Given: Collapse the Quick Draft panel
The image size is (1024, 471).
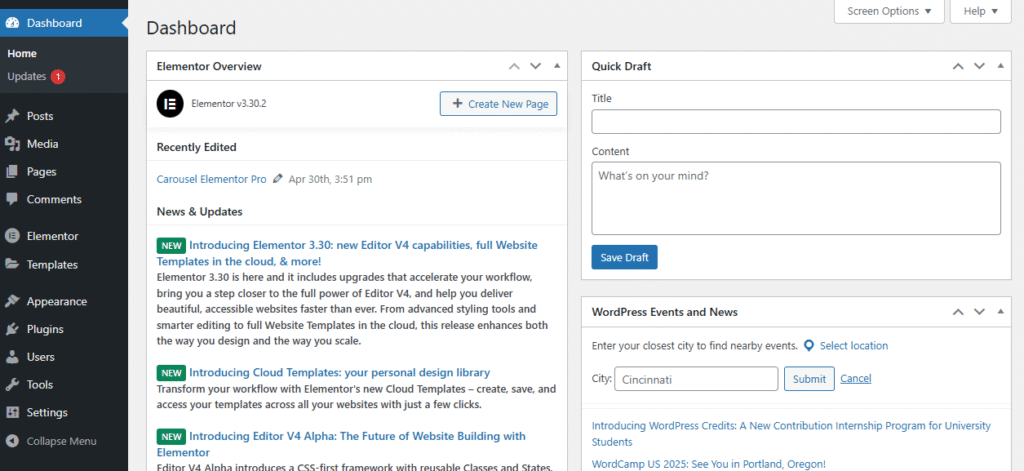Looking at the screenshot, I should (1000, 66).
